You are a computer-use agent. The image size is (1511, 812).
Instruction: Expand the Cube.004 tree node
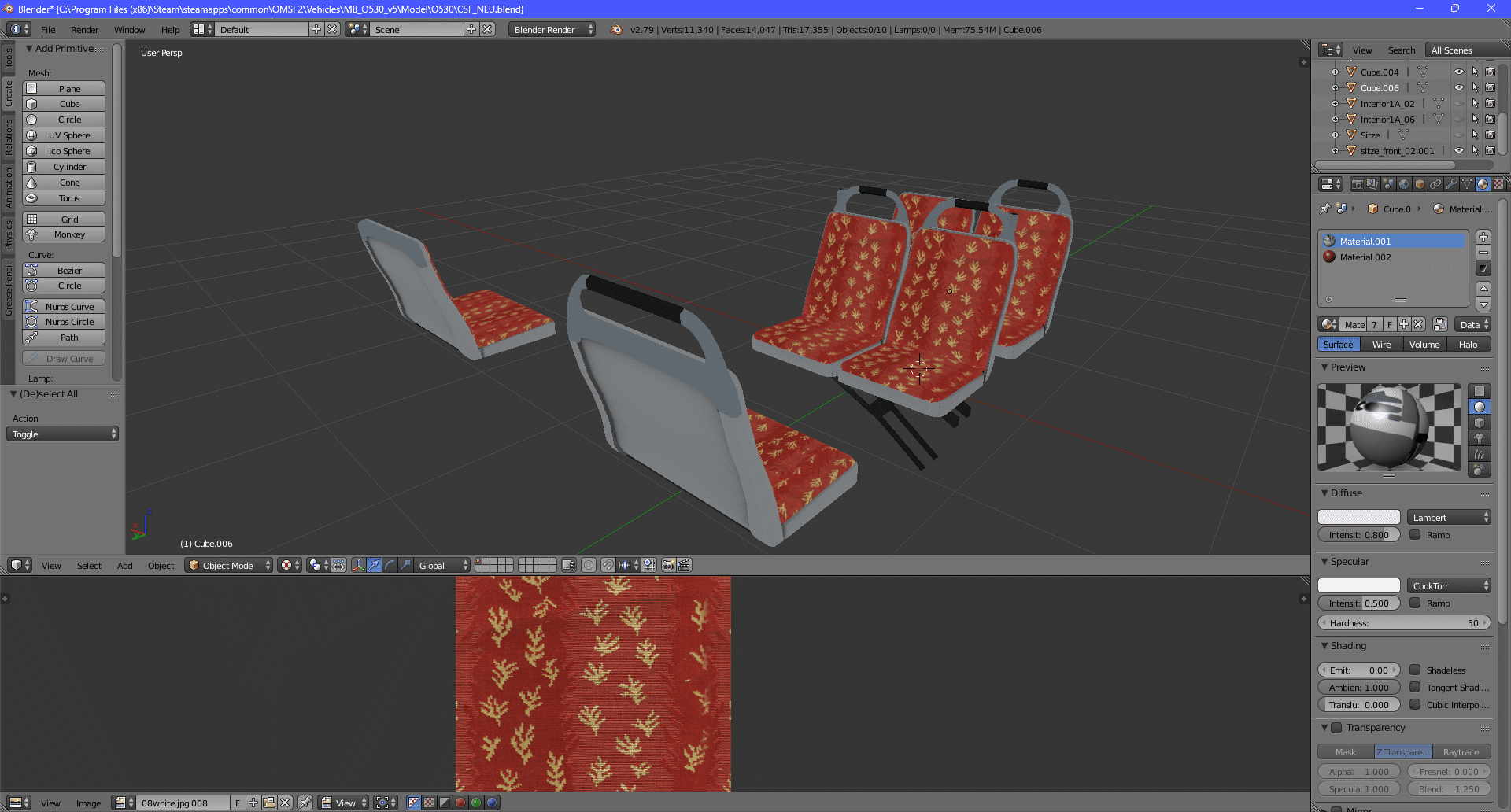tap(1335, 72)
